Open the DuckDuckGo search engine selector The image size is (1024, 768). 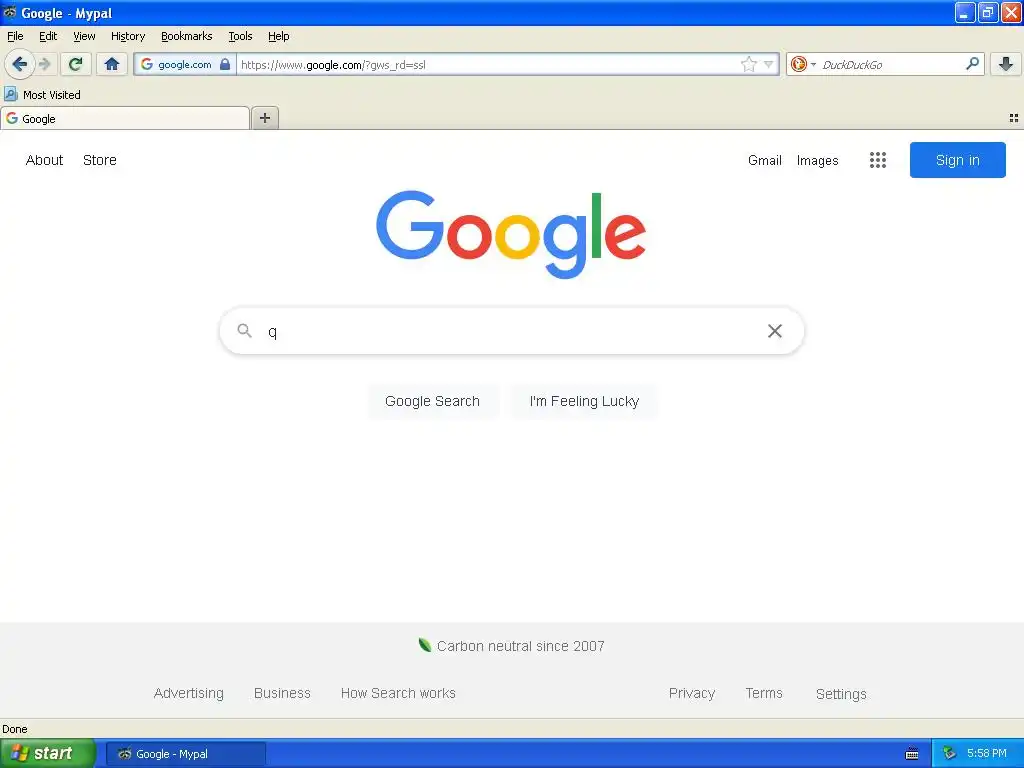pyautogui.click(x=803, y=64)
